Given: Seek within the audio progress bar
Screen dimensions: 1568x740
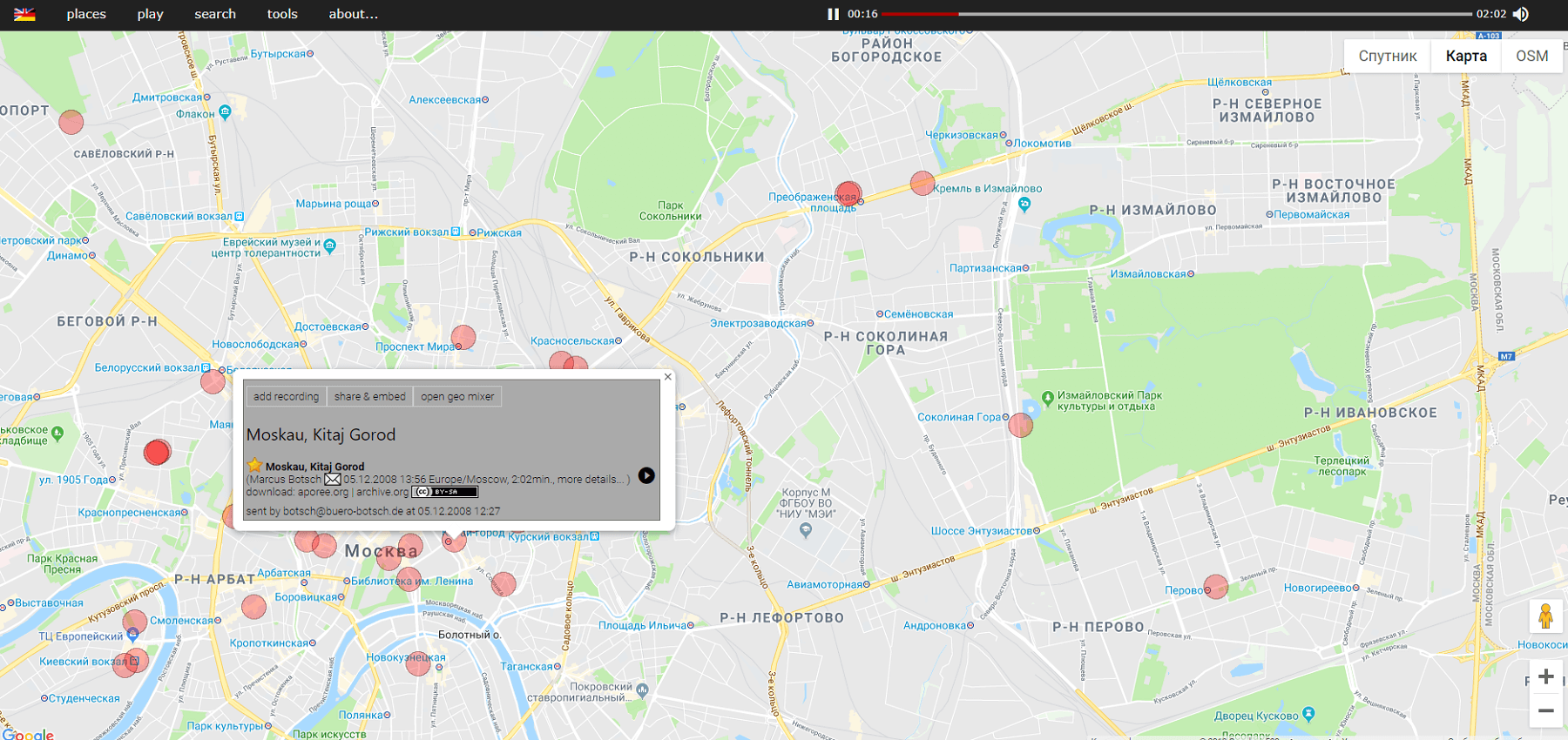Looking at the screenshot, I should click(x=1177, y=14).
